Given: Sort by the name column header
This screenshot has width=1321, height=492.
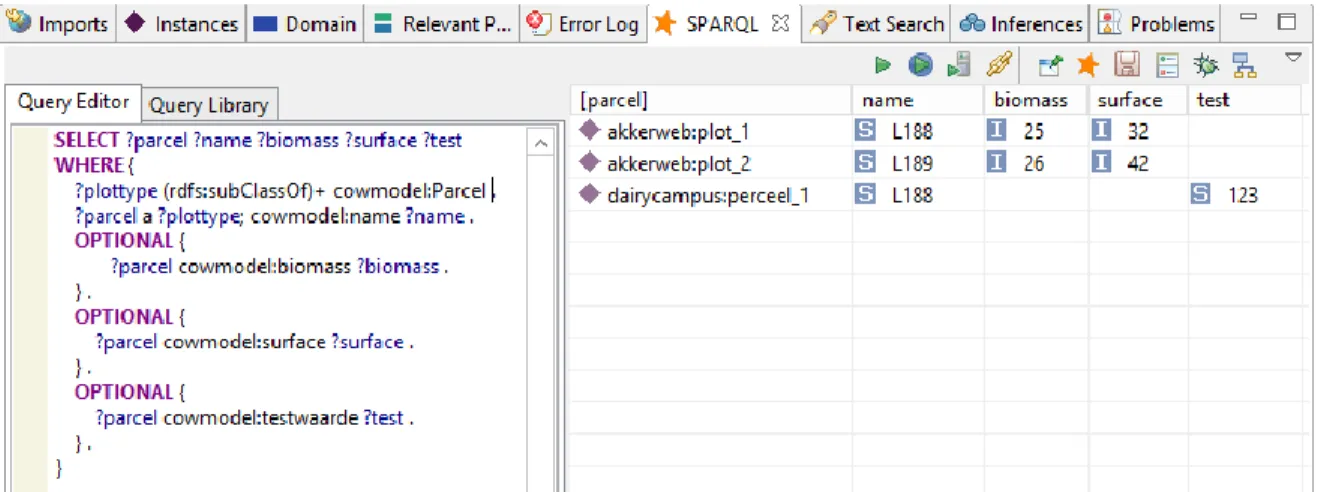Looking at the screenshot, I should point(918,100).
